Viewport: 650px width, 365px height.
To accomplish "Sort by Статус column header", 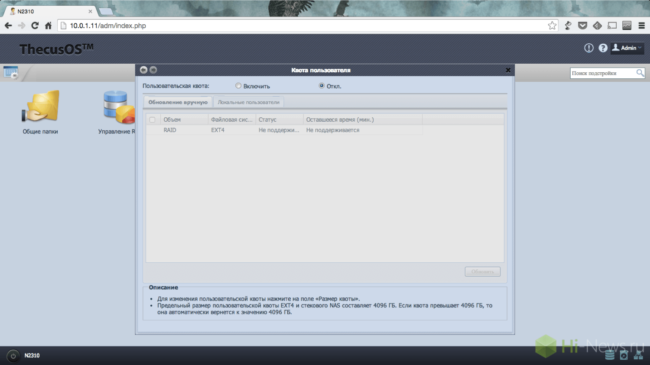I will click(279, 119).
